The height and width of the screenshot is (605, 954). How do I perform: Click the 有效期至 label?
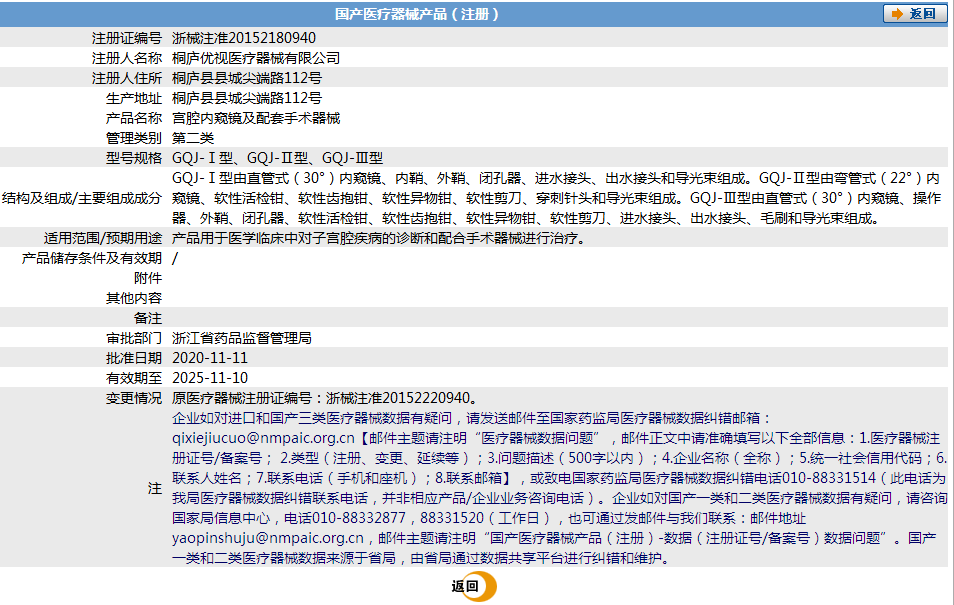click(x=134, y=378)
